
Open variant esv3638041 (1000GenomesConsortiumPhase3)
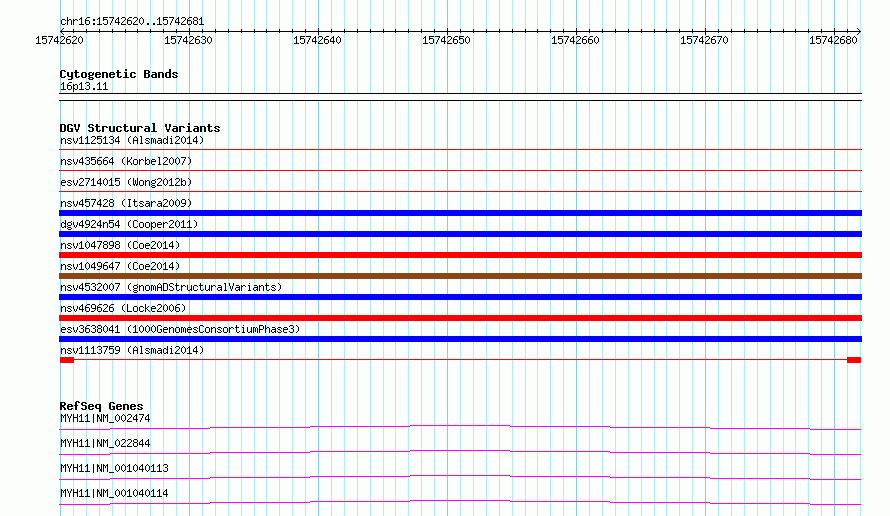pos(180,329)
